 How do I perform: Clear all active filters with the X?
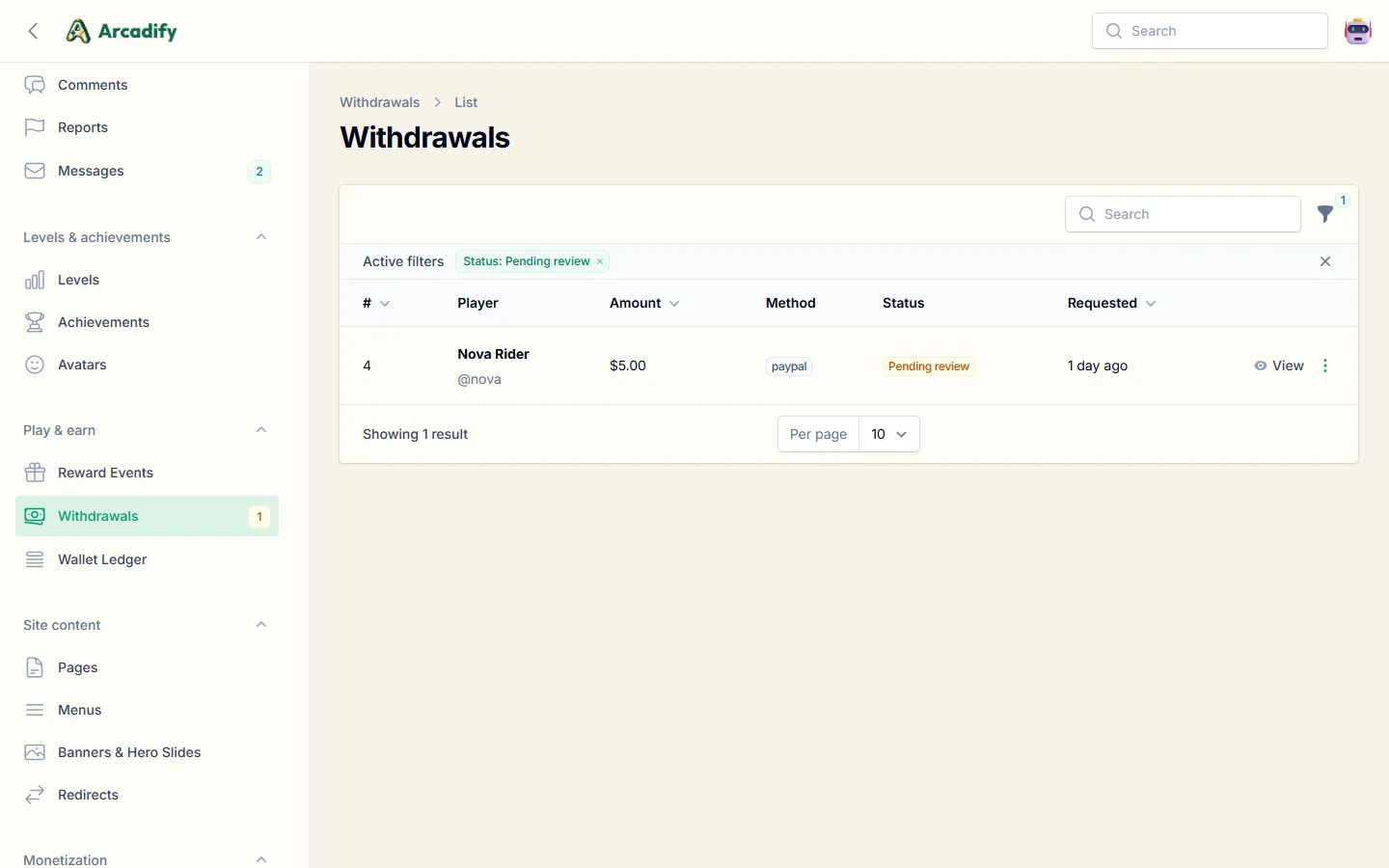1325,261
